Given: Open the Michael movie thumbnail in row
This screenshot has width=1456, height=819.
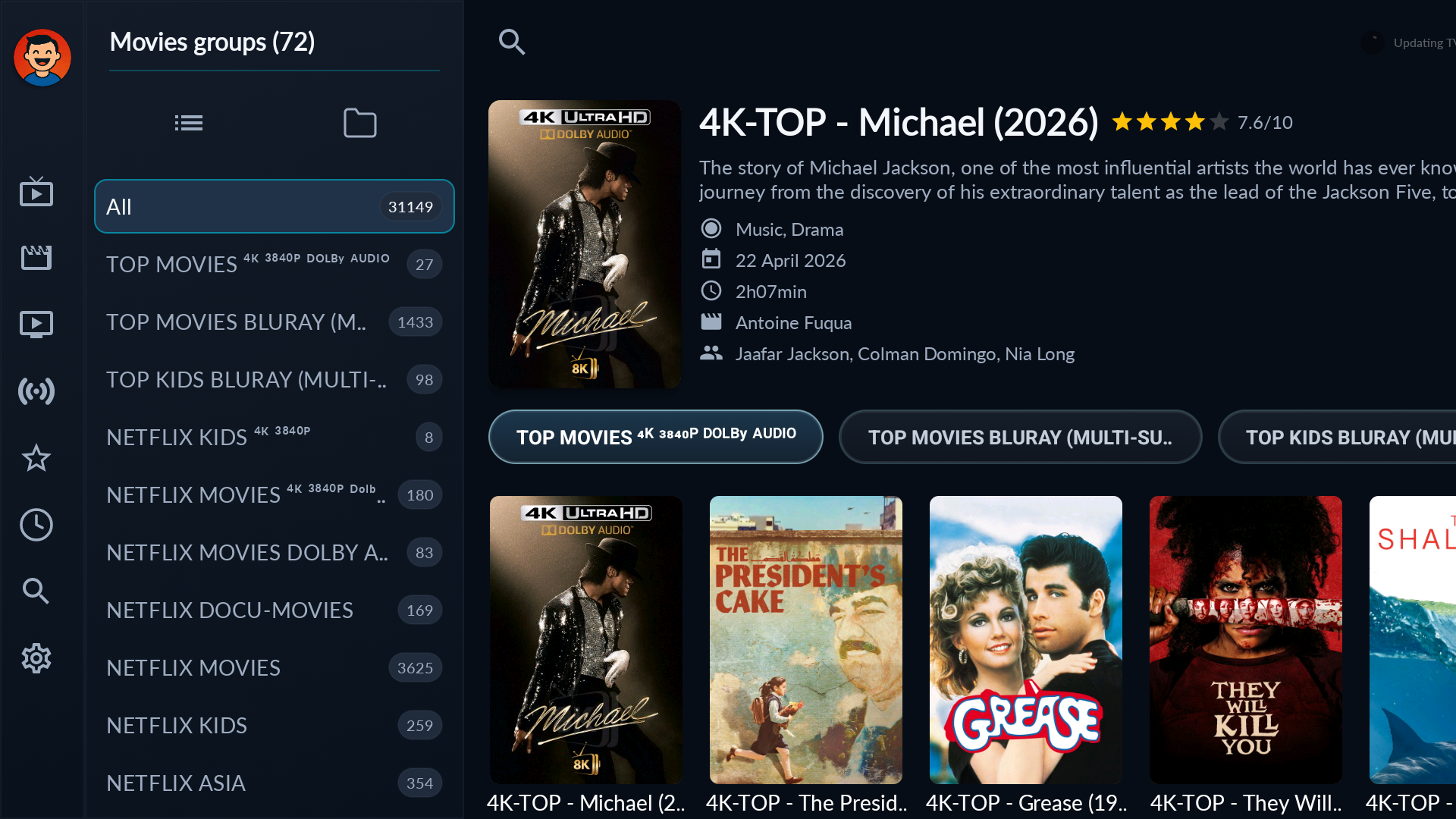Looking at the screenshot, I should pos(586,640).
